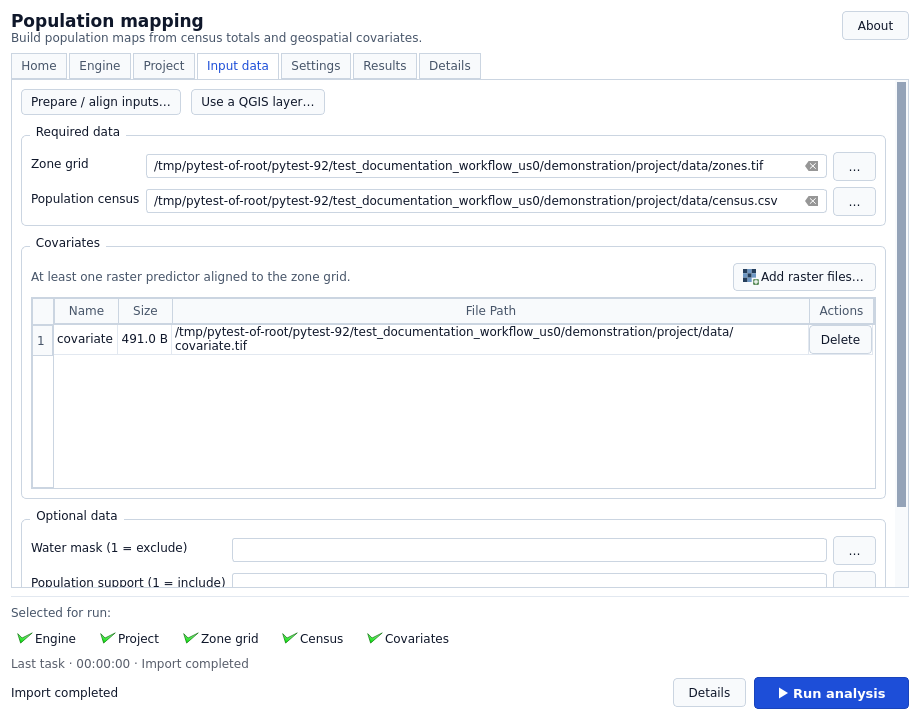This screenshot has width=920, height=720.
Task: Click the Population support input field
Action: tap(529, 580)
